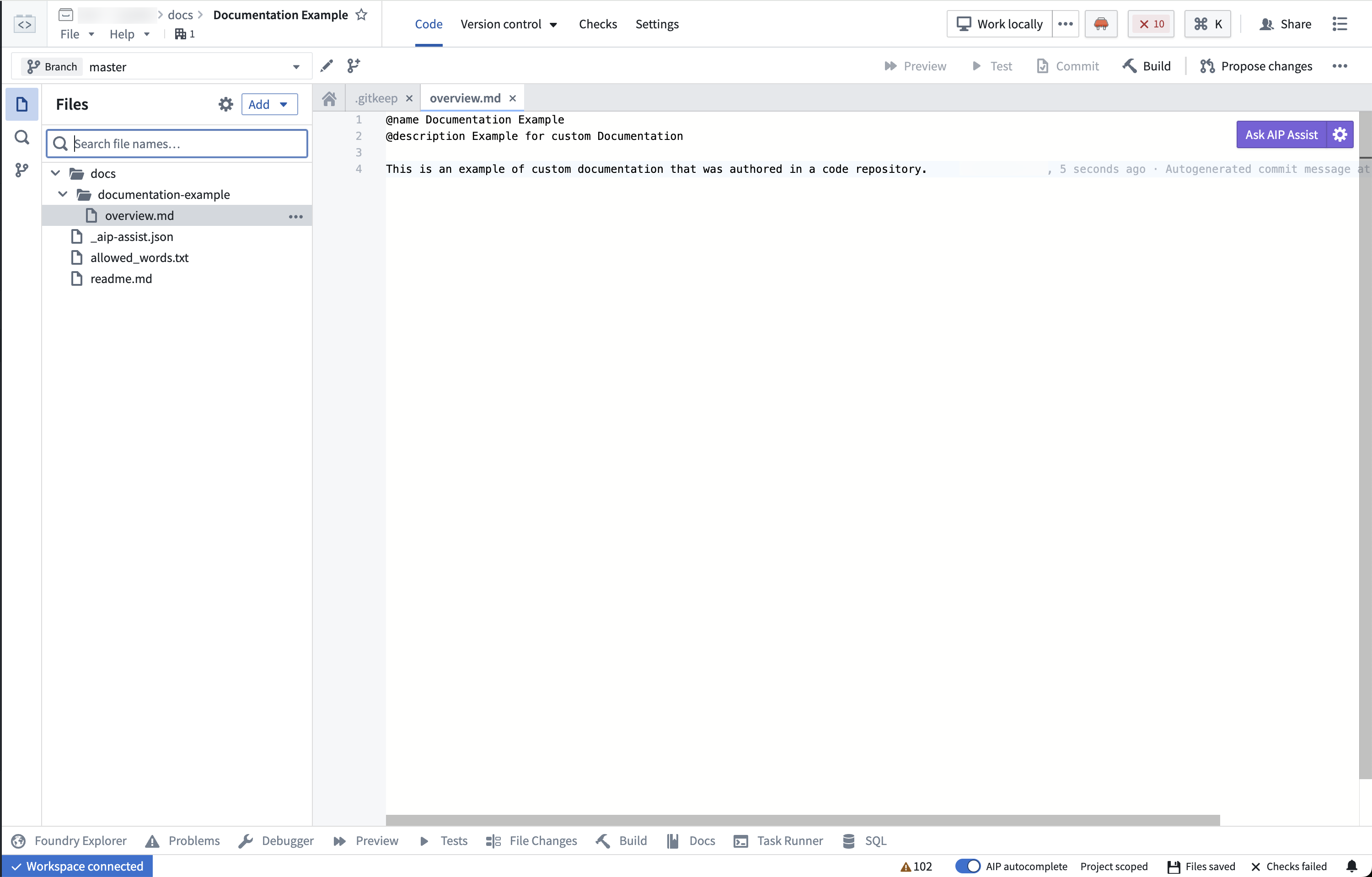Open the Foundry Explorer panel
This screenshot has width=1372, height=877.
(x=69, y=840)
